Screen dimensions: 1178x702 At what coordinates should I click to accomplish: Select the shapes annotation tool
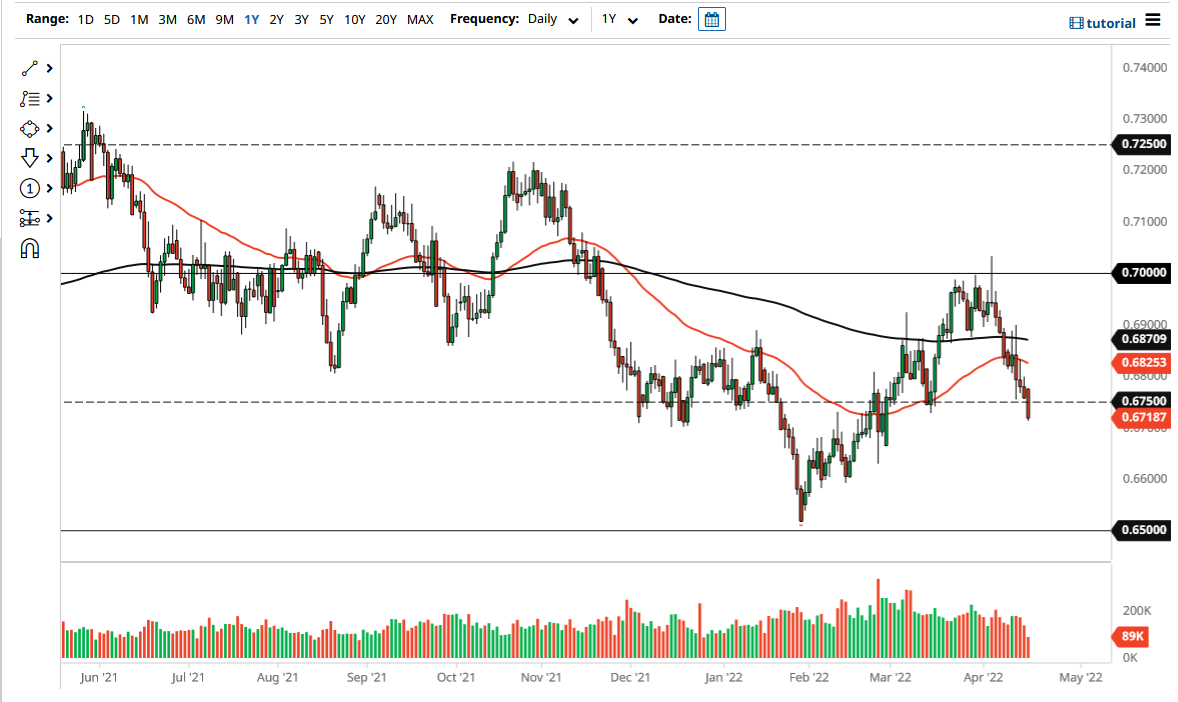tap(27, 128)
